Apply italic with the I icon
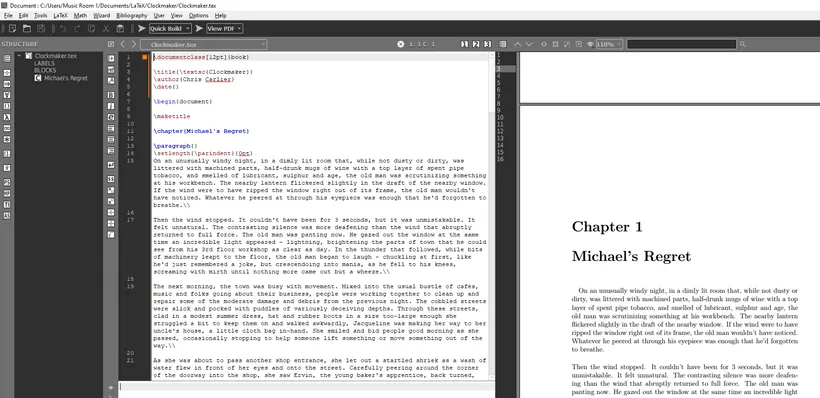The height and width of the screenshot is (398, 820). pyautogui.click(x=111, y=106)
